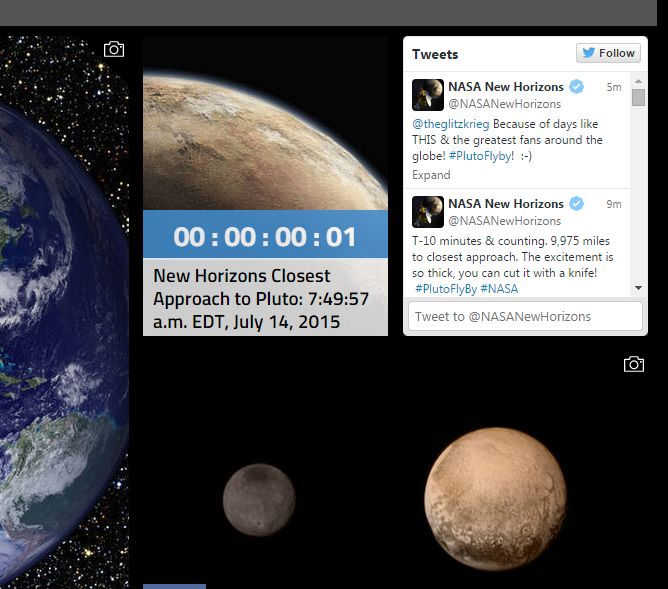Expand the first tweet
The image size is (668, 589).
431,175
